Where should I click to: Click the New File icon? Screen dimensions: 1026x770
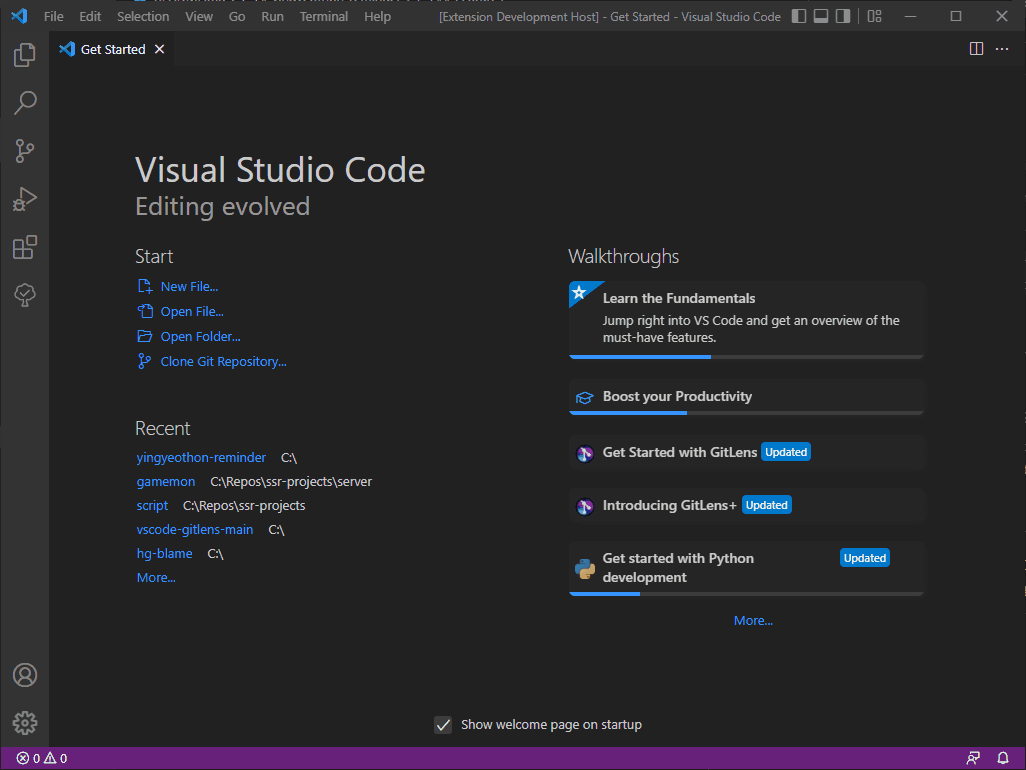[145, 287]
